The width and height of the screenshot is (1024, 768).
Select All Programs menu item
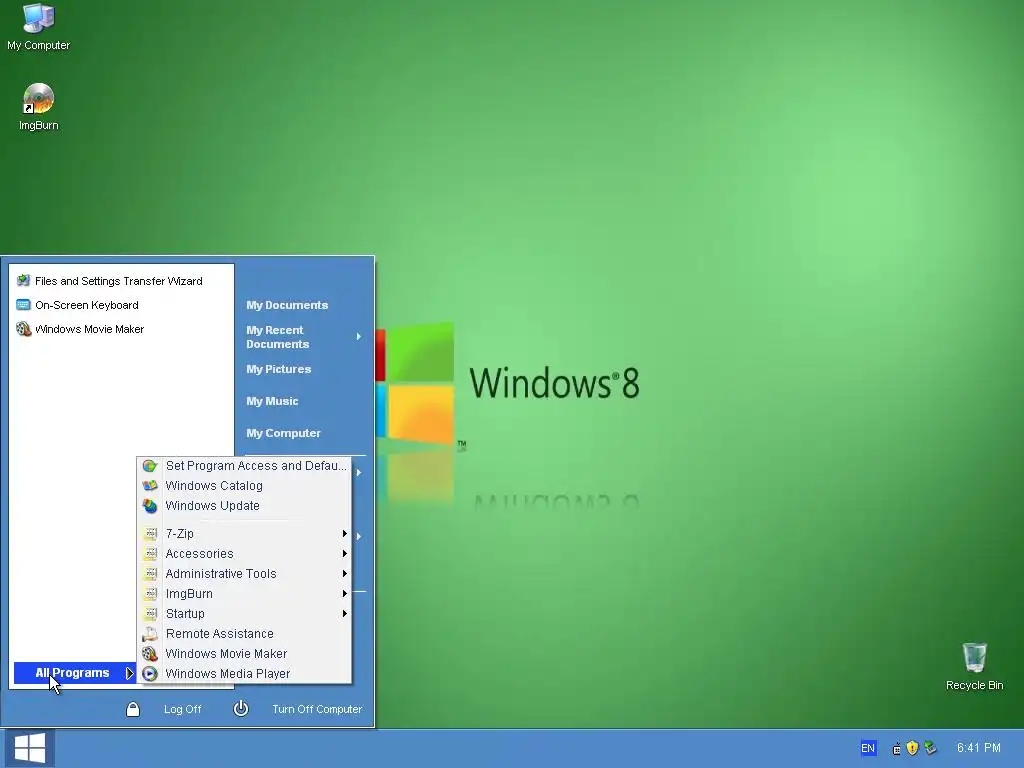pyautogui.click(x=74, y=673)
